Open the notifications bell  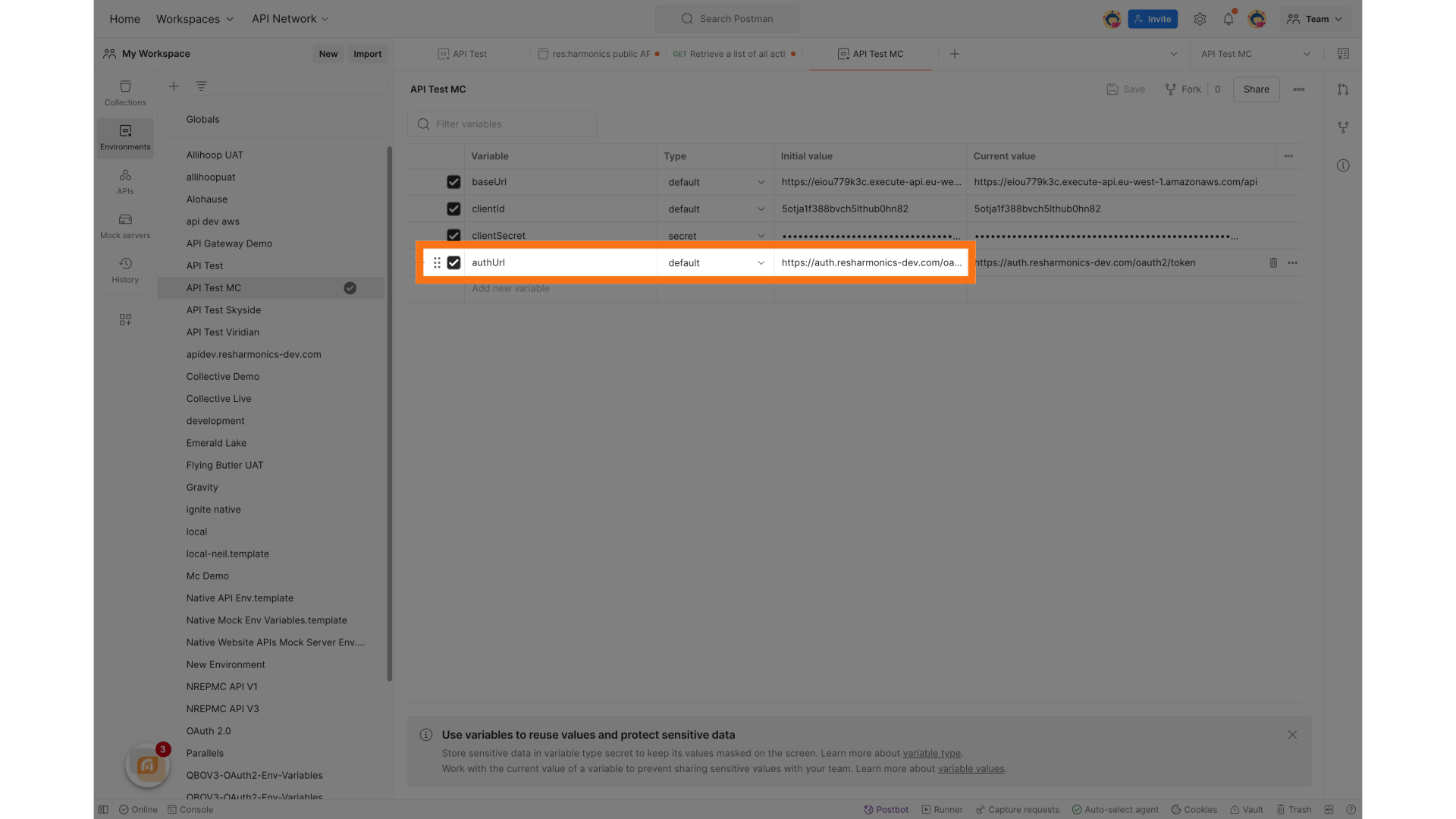coord(1228,19)
